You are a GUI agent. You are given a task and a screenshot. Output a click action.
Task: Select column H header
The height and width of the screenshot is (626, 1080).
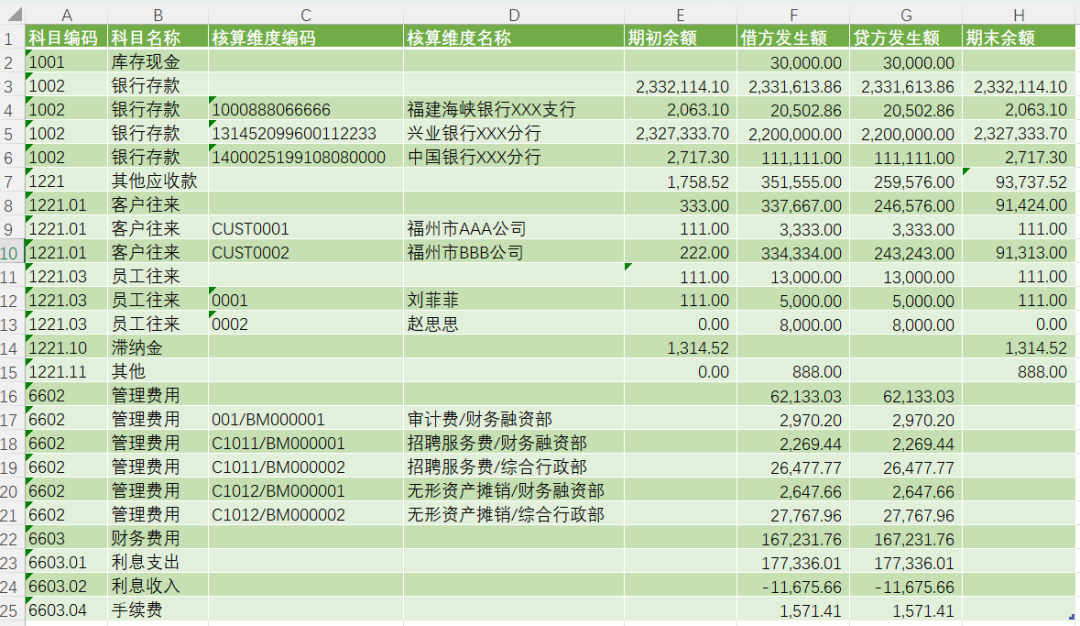pos(1019,14)
